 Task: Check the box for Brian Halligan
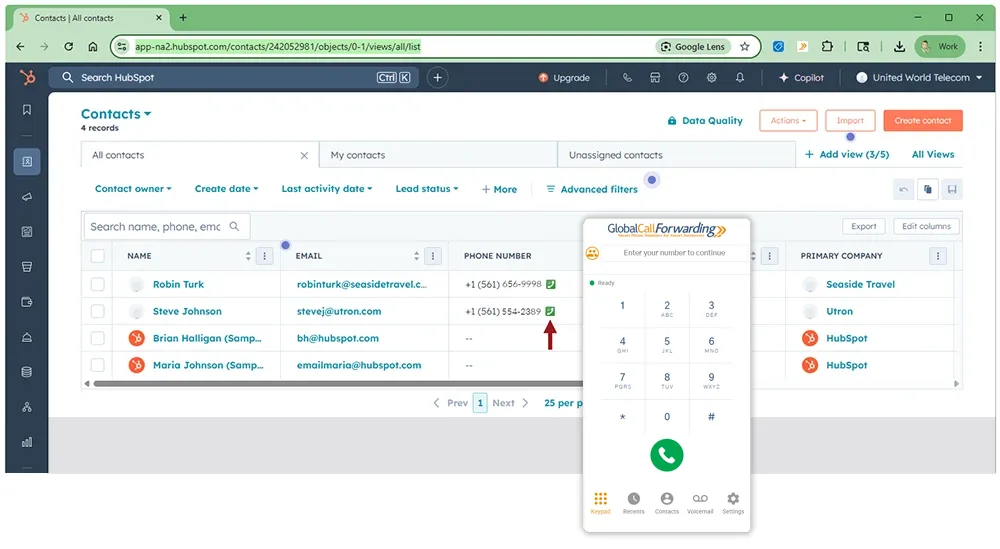pyautogui.click(x=98, y=338)
